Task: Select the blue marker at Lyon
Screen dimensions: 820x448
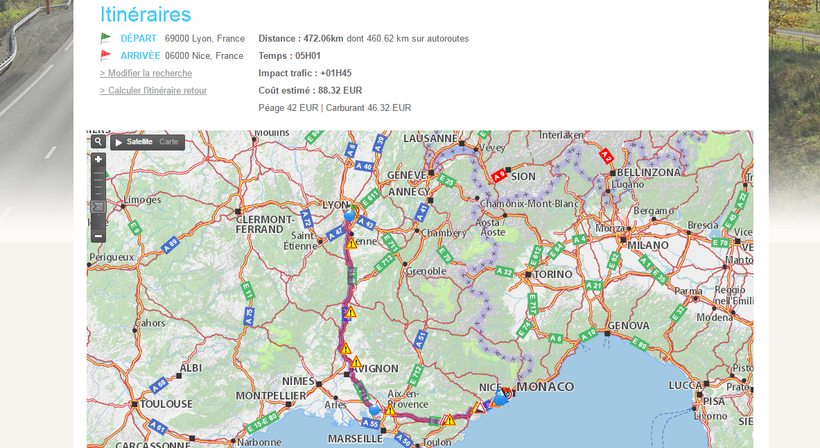Action: tap(349, 215)
